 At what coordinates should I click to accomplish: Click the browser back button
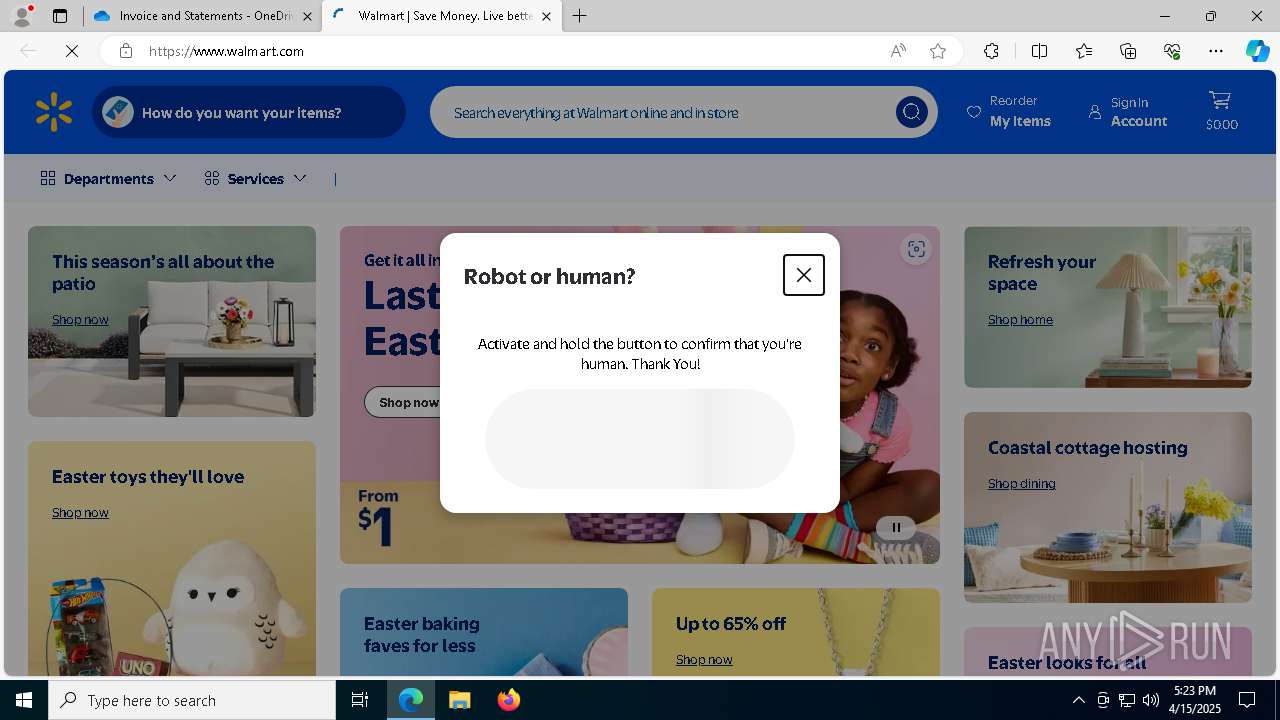click(x=28, y=51)
